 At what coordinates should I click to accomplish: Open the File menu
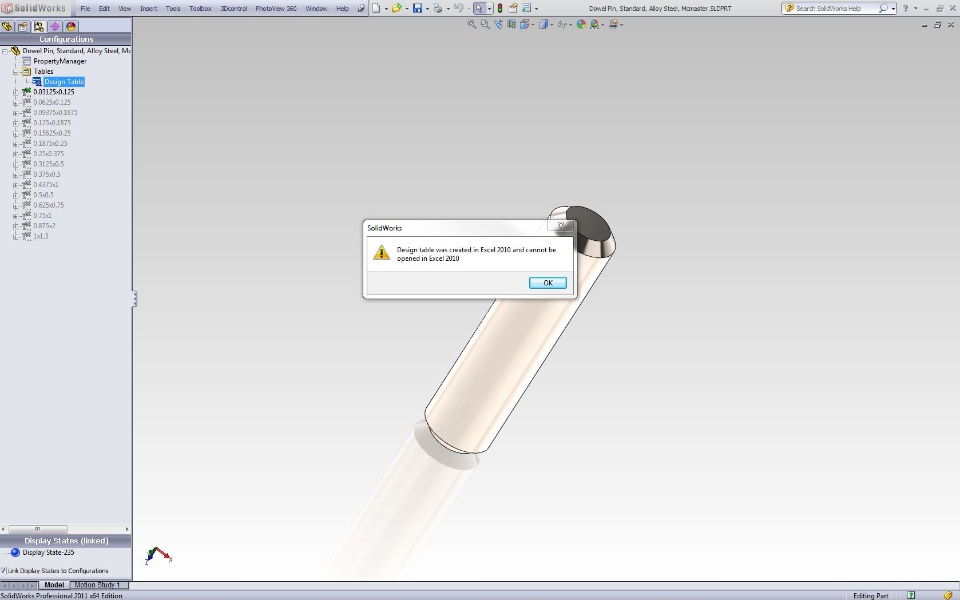(x=85, y=9)
